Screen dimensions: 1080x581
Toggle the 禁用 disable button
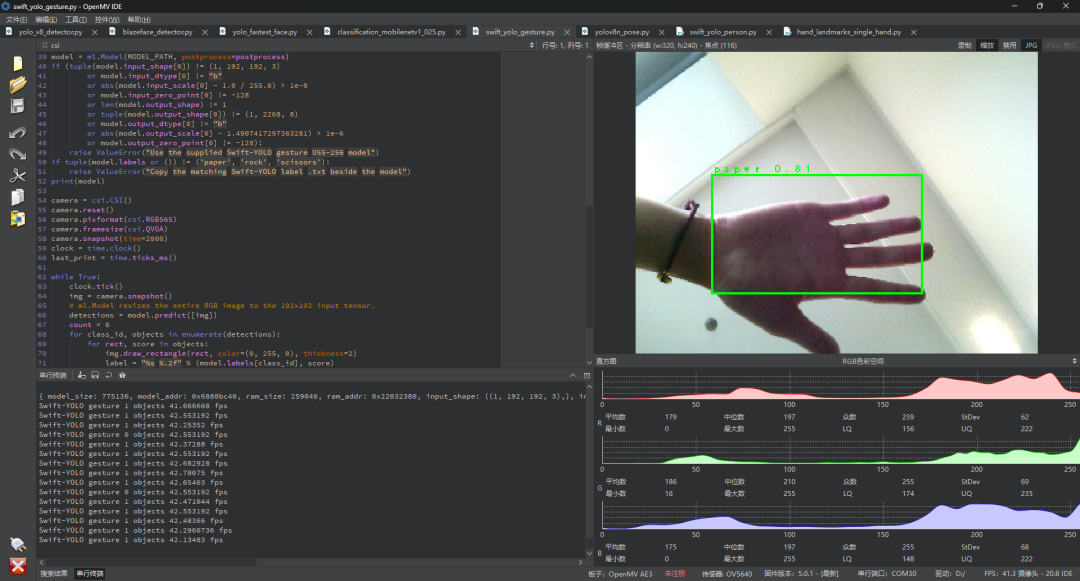[x=1009, y=45]
